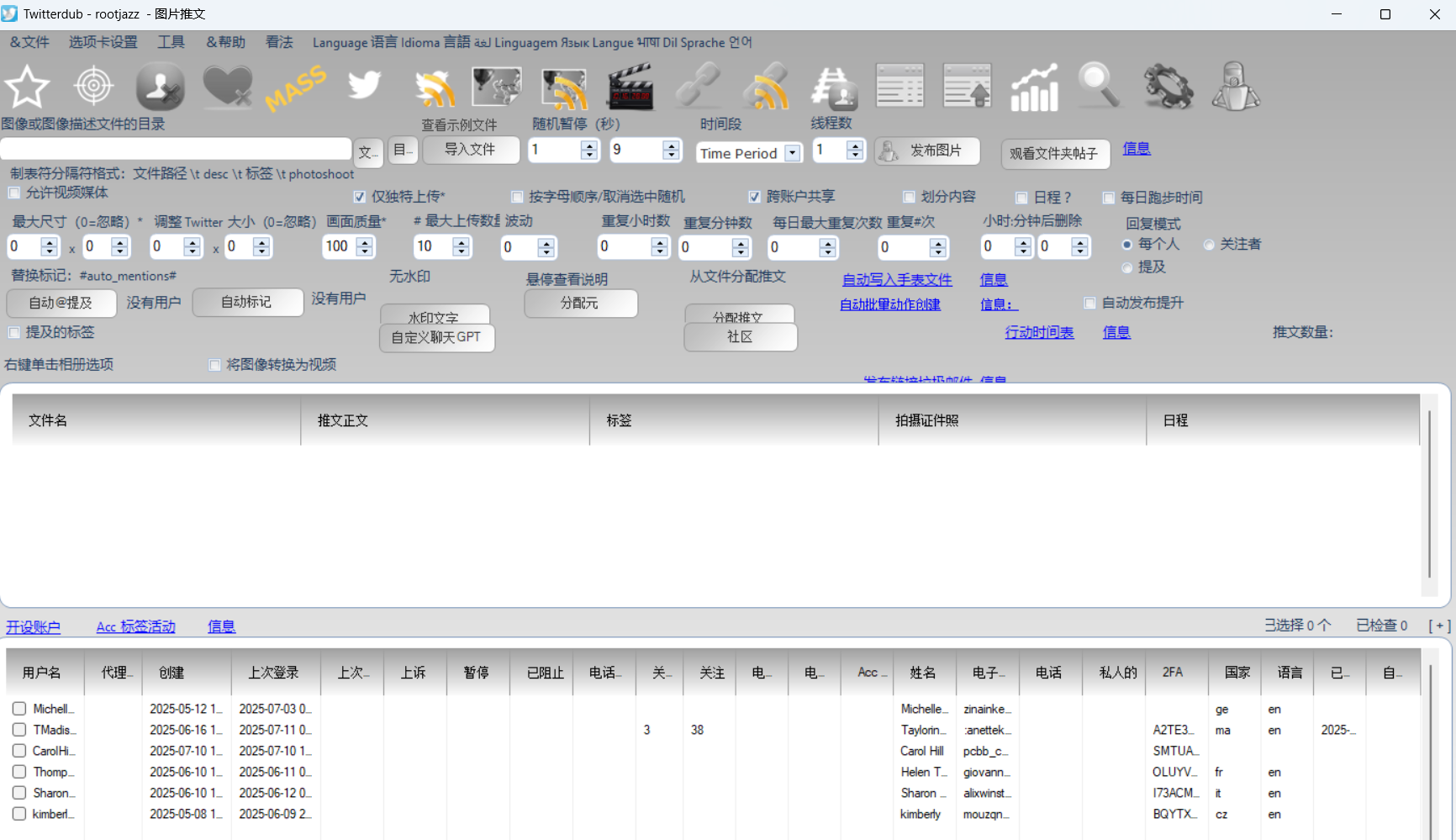The image size is (1456, 840).
Task: Uncheck the 跨账户共享 checkbox
Action: coord(755,197)
